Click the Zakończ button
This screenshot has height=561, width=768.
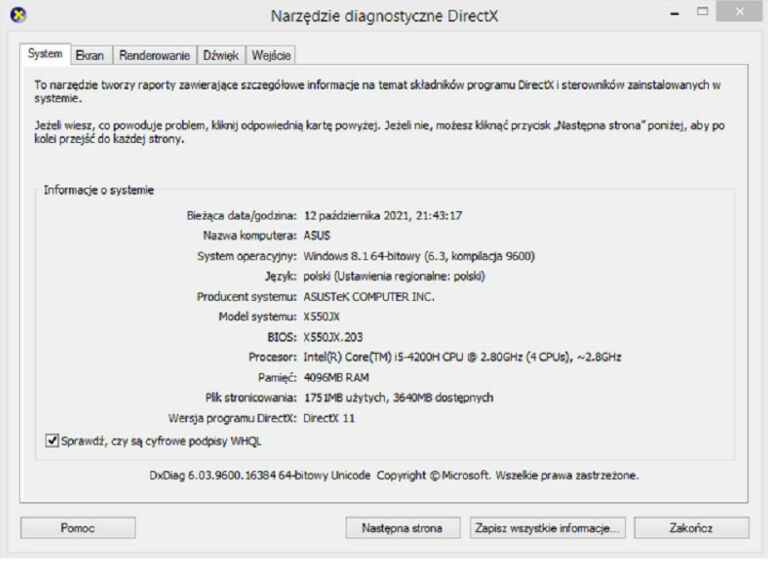[x=691, y=528]
